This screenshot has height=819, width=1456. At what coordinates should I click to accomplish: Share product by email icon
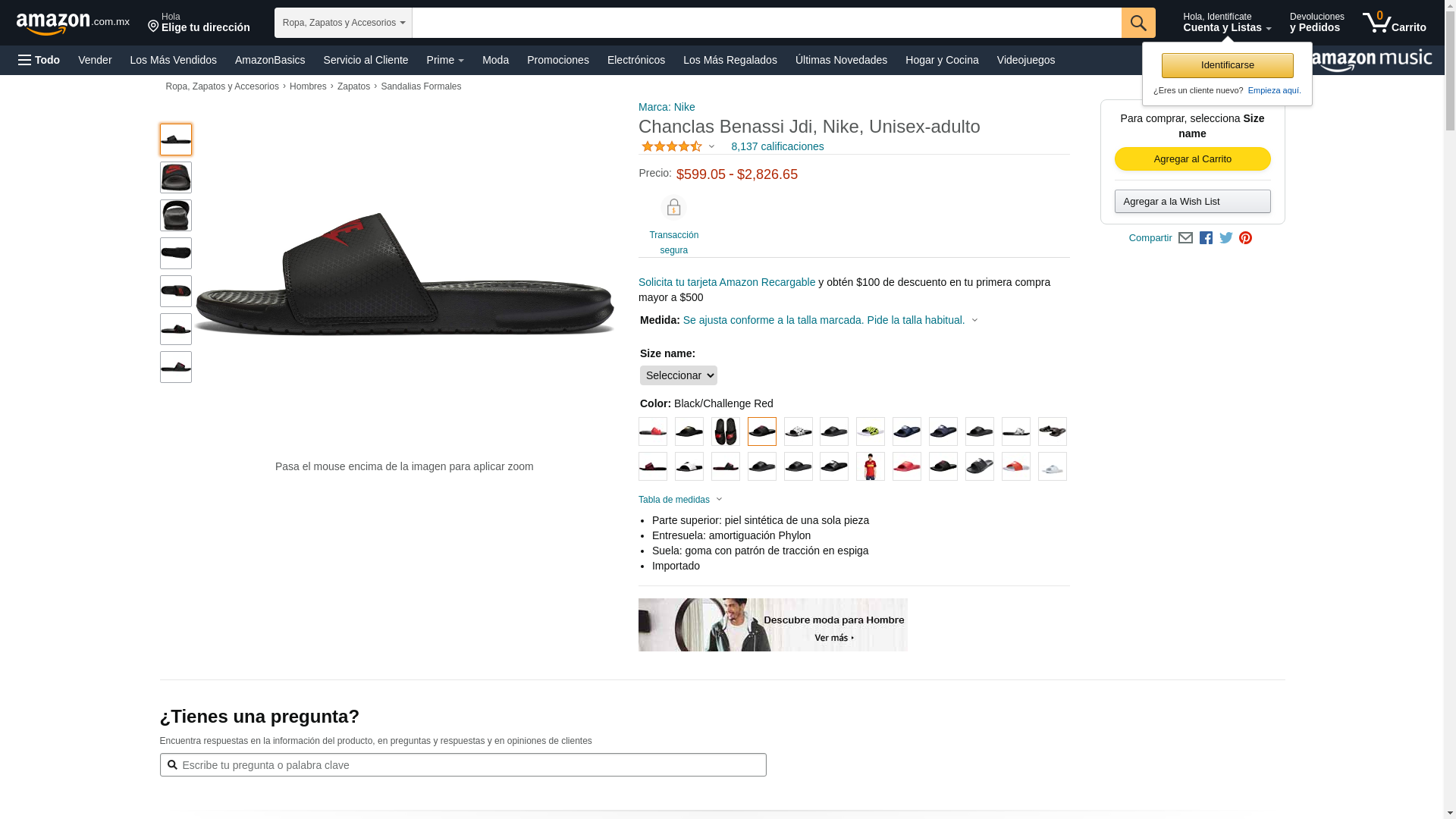(1185, 238)
